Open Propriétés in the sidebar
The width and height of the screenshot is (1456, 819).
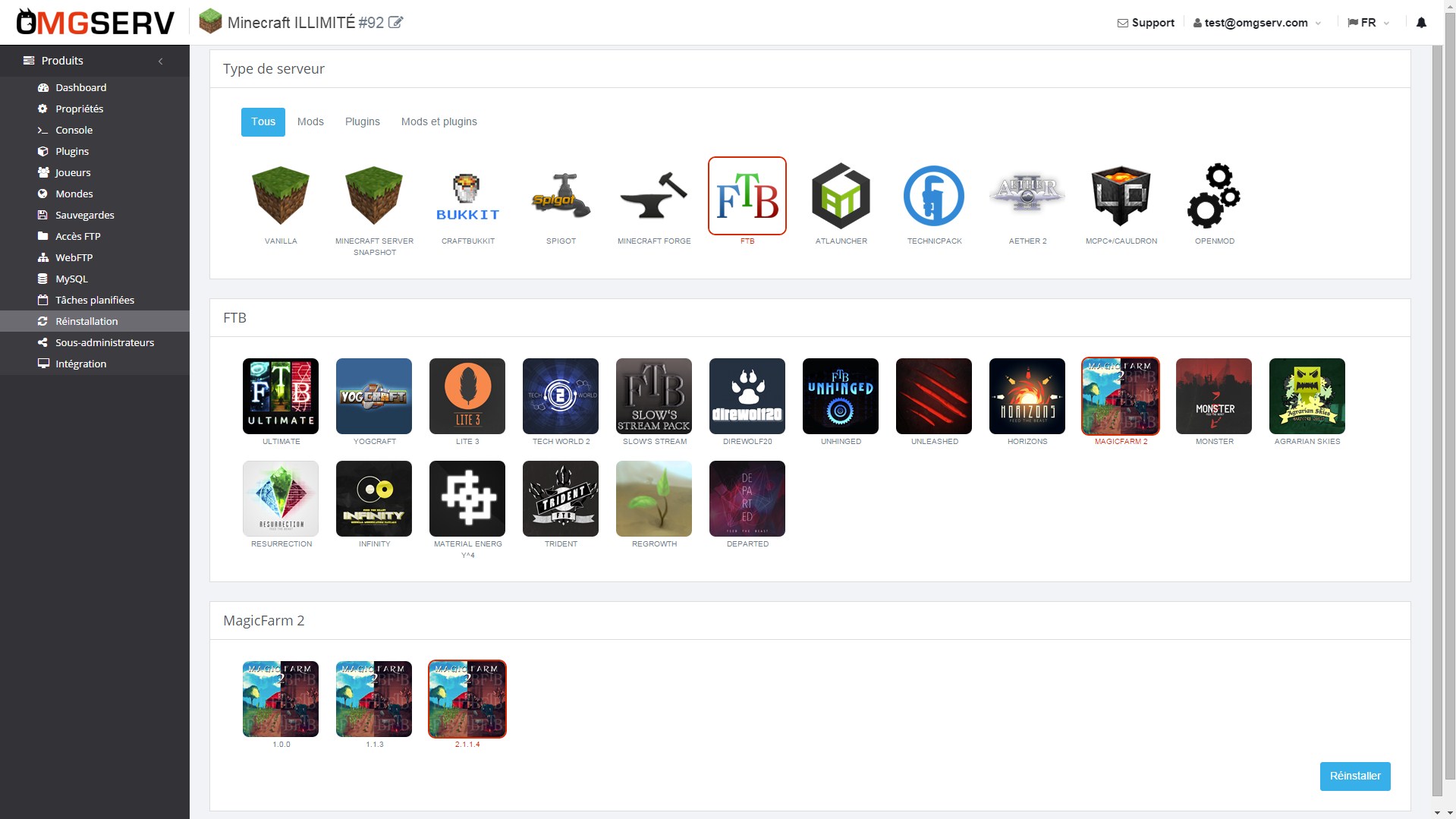[x=95, y=109]
